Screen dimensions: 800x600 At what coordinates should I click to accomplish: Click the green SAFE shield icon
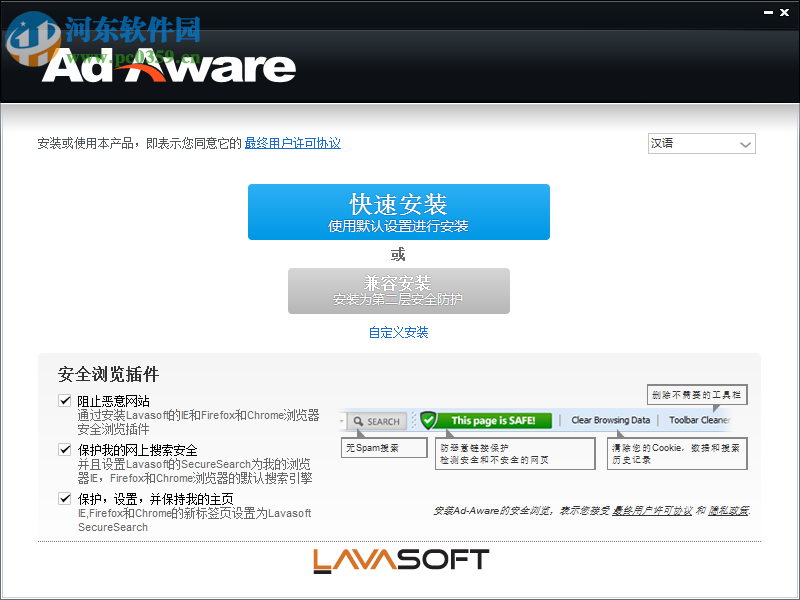(428, 418)
